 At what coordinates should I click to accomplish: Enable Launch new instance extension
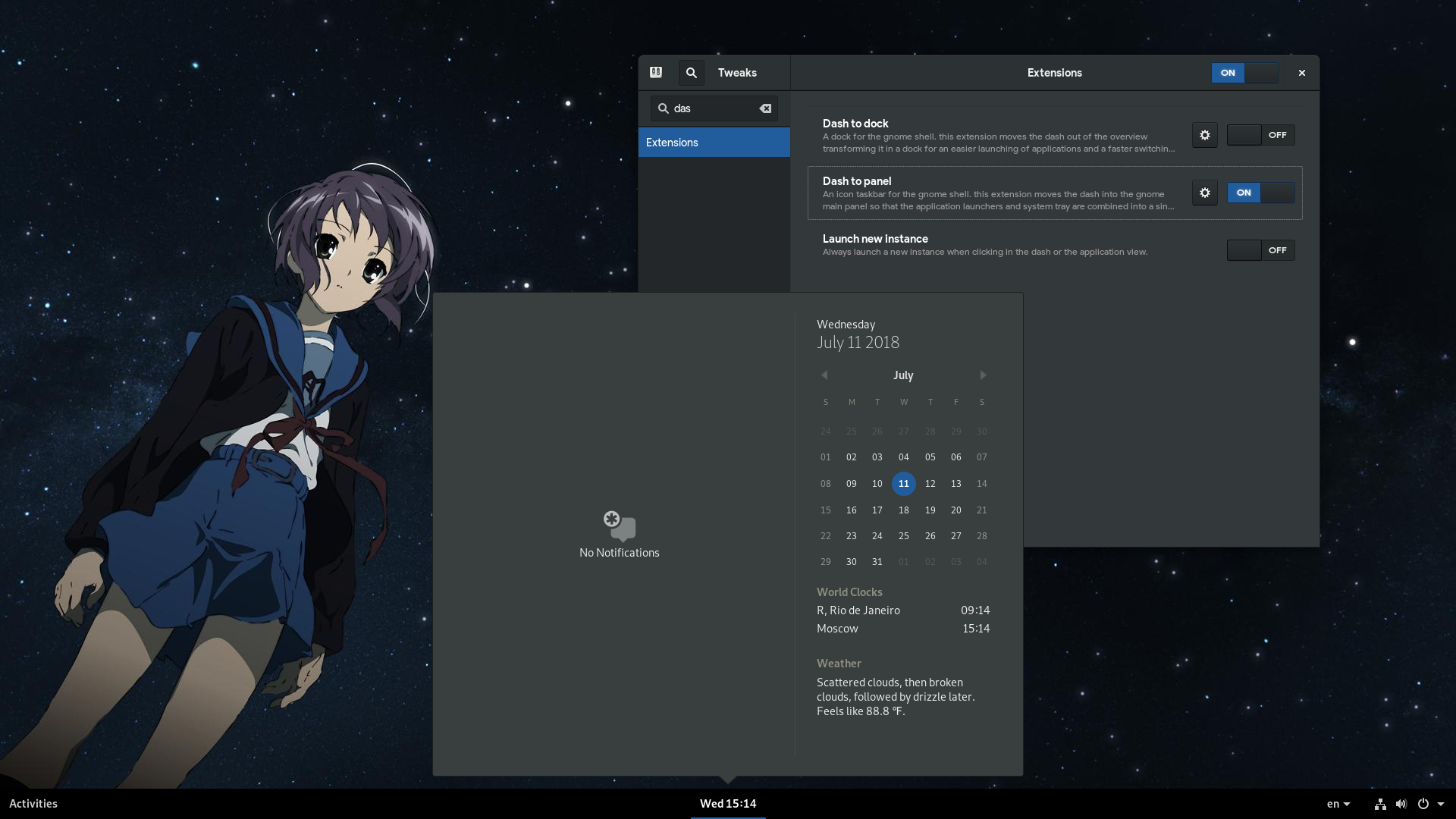[1260, 250]
